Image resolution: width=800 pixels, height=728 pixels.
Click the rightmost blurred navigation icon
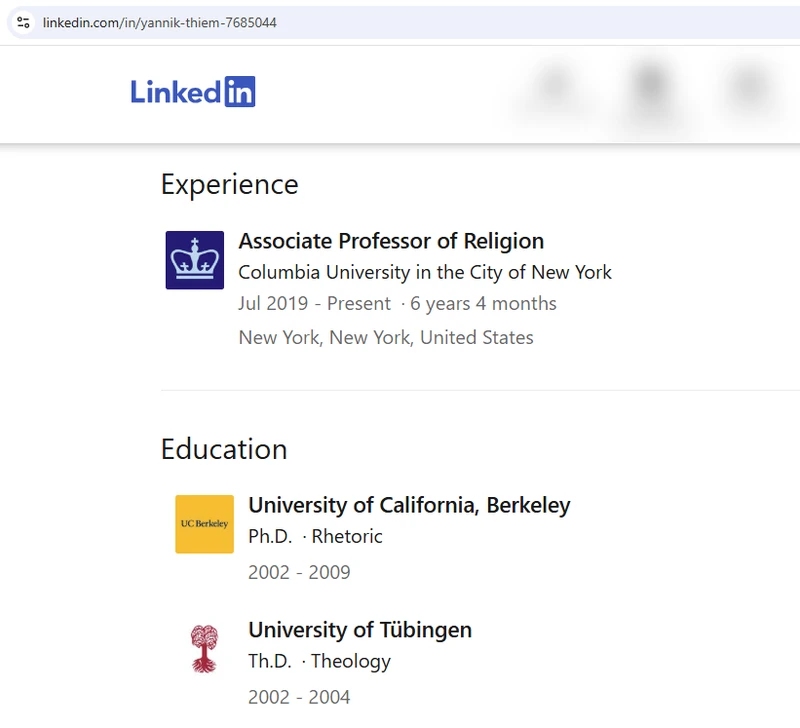[x=750, y=88]
